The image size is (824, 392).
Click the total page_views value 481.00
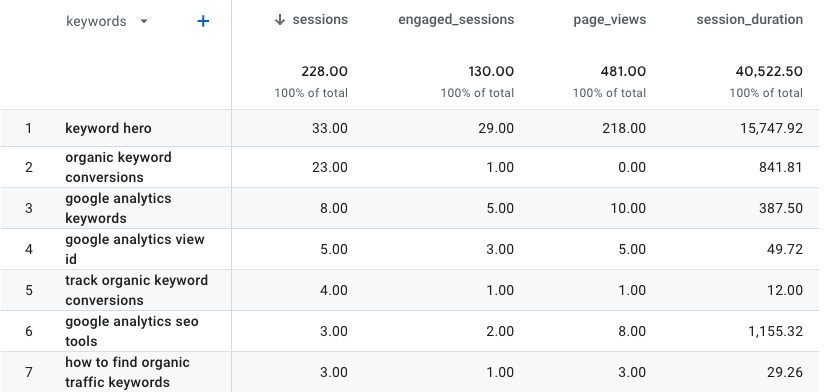tap(623, 71)
